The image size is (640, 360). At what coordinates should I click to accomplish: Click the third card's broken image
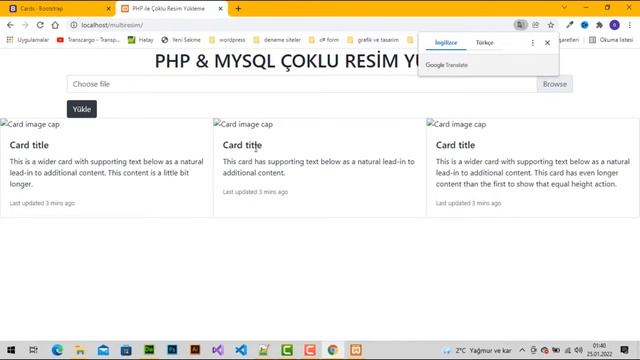457,124
